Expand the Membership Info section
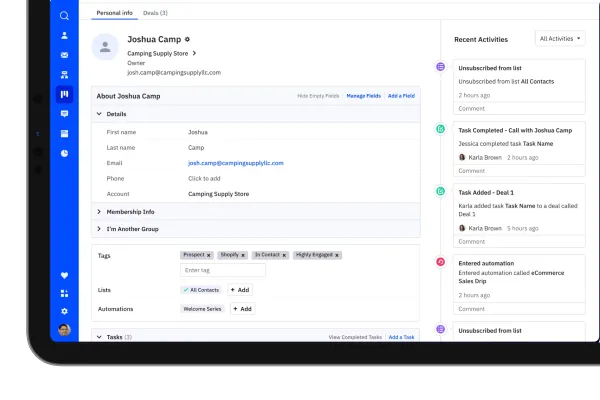The image size is (600, 400). [256, 212]
